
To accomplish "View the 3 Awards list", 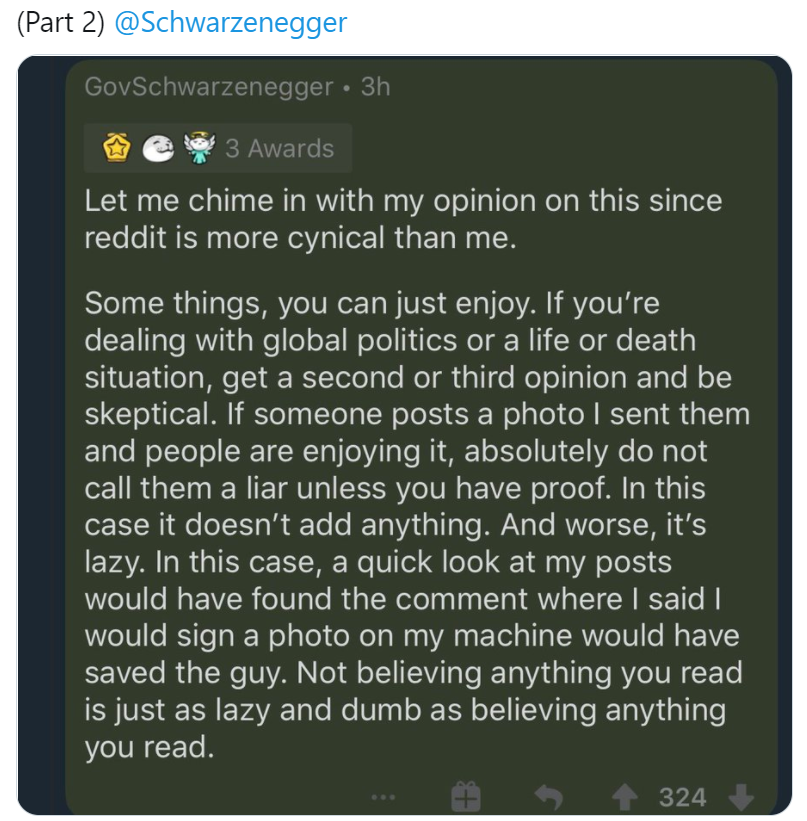I will point(280,149).
